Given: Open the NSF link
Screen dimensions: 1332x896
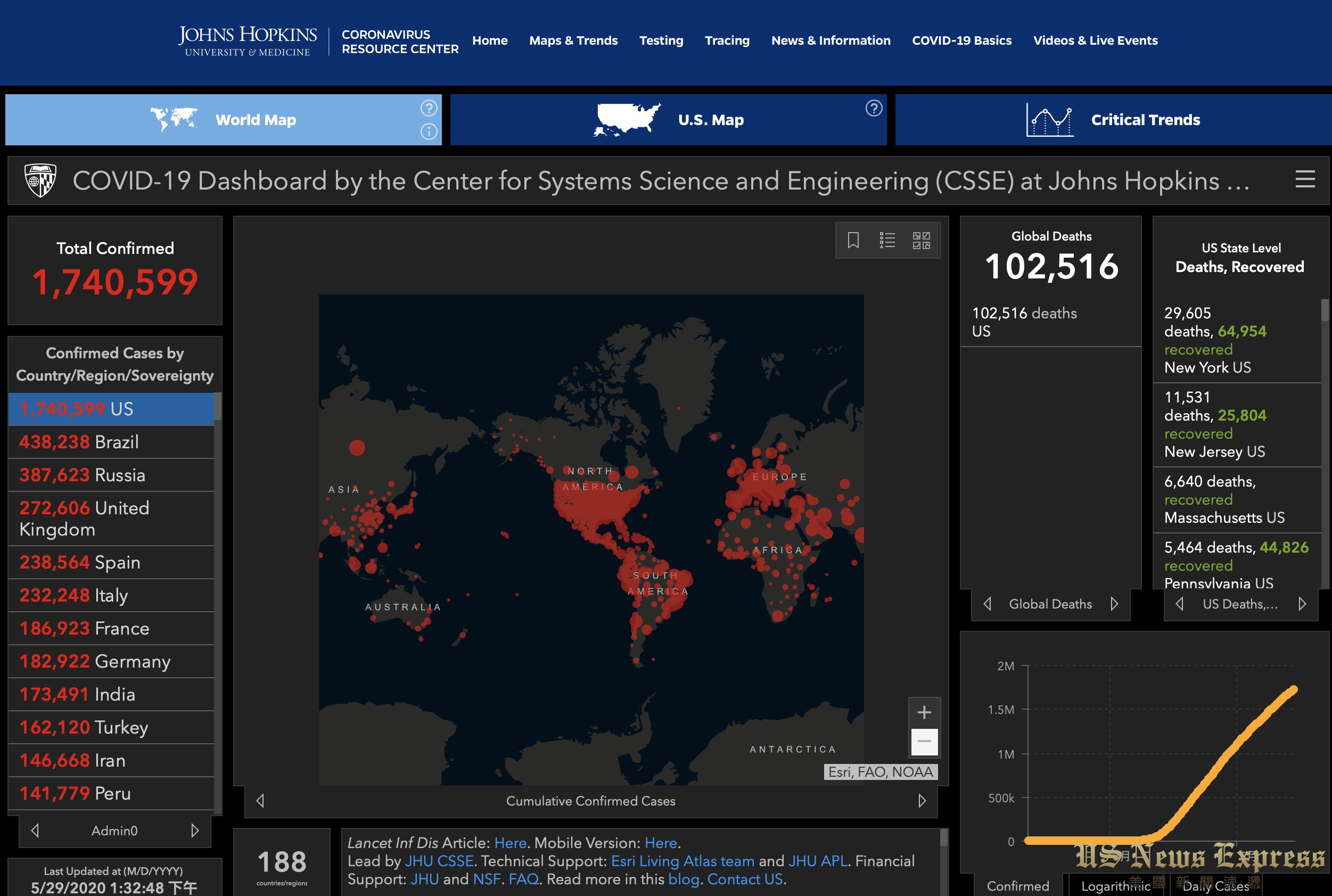Looking at the screenshot, I should click(487, 879).
